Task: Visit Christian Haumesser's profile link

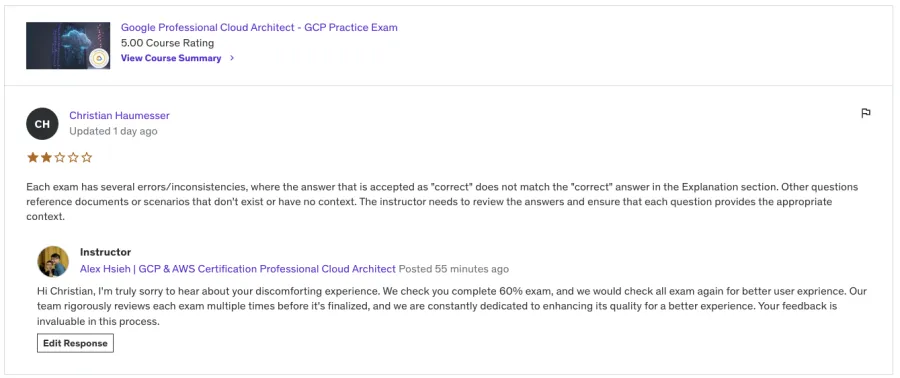Action: (x=119, y=115)
